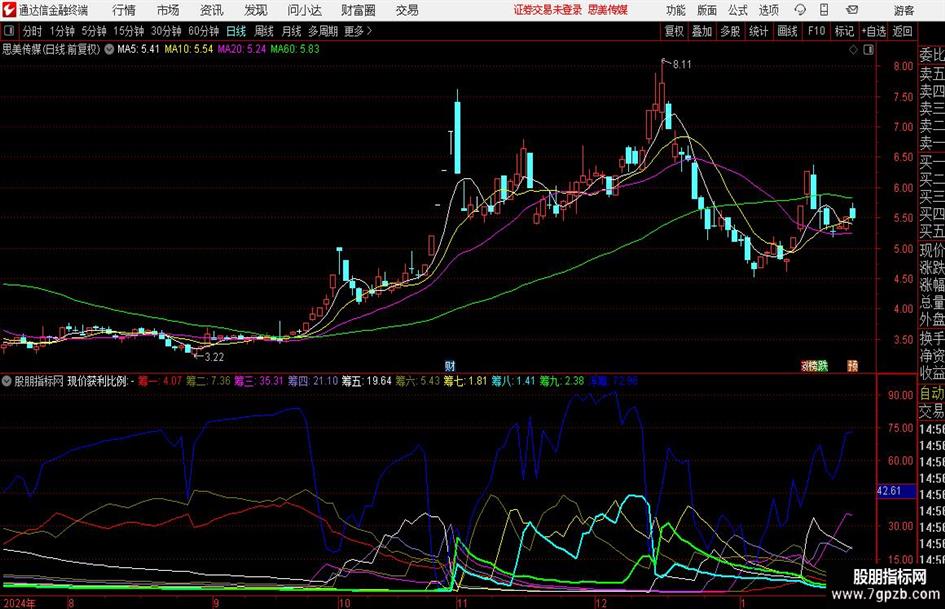Screen dimensions: 945x609
Task: Expand the indicator dropdown beside 股朋指标网
Action: [7, 381]
